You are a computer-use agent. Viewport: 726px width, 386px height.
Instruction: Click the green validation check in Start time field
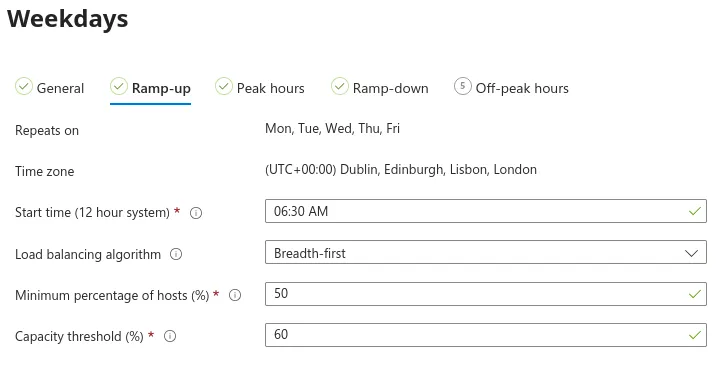[695, 212]
